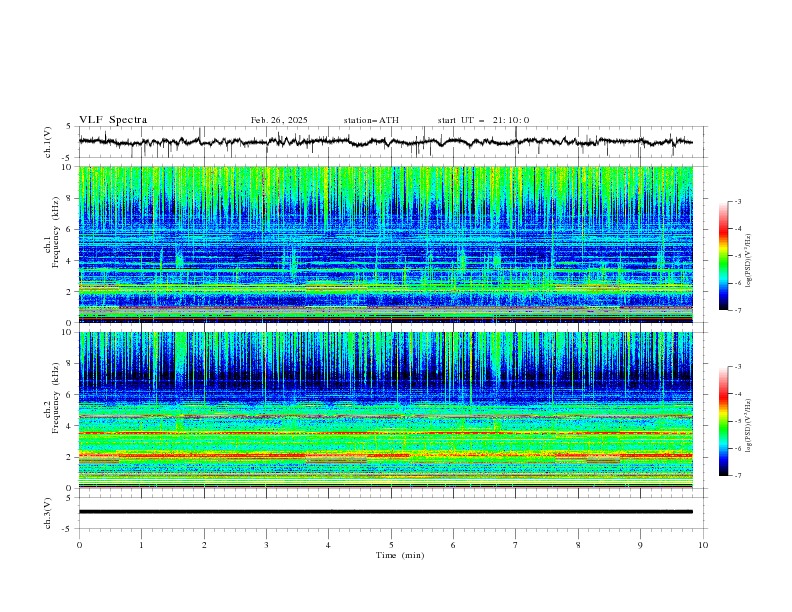The width and height of the screenshot is (792, 612).
Task: Click the time axis tick label "3"
Action: tap(266, 545)
